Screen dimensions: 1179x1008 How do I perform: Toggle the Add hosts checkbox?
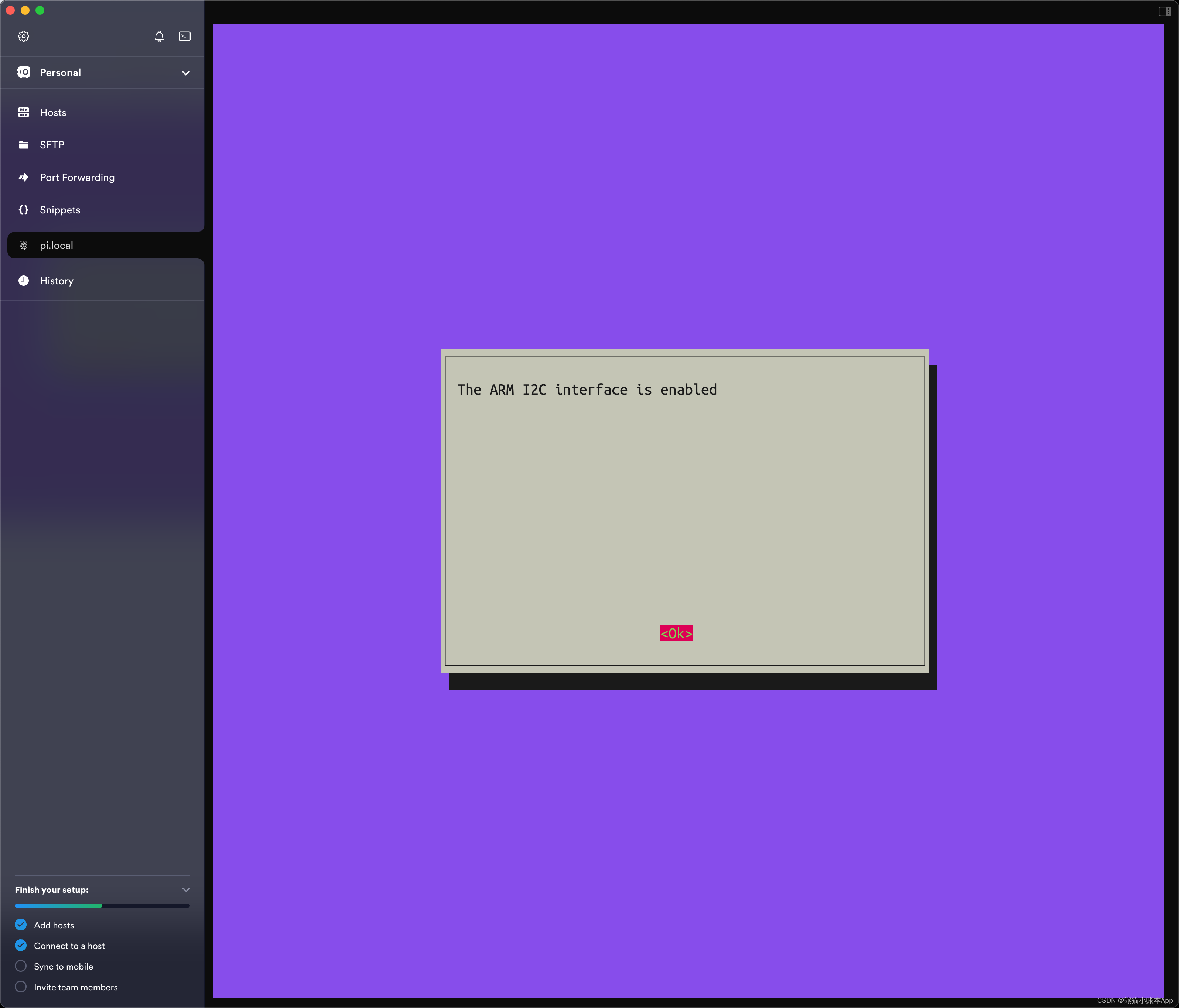click(20, 924)
